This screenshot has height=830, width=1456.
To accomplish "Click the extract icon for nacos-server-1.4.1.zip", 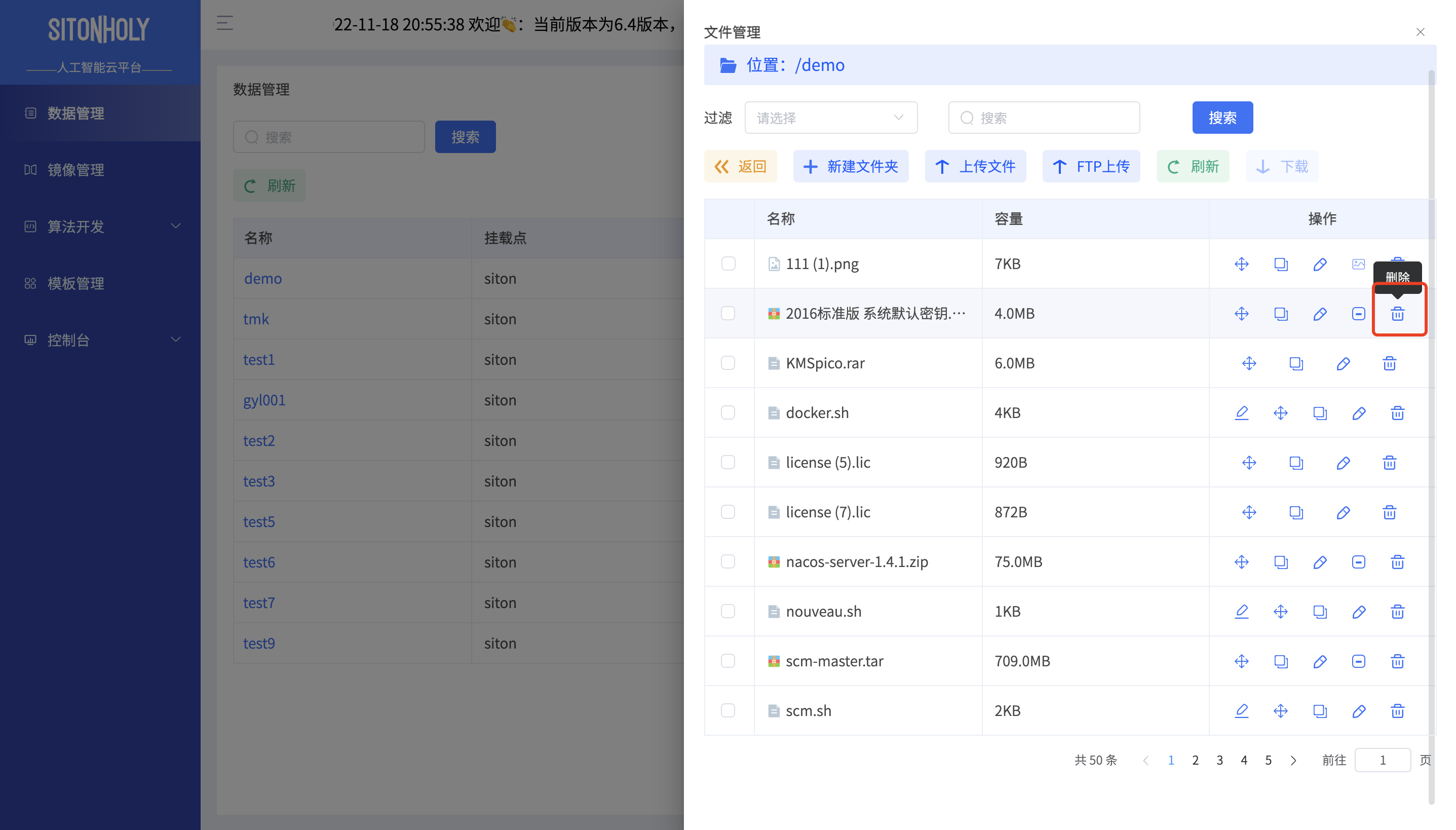I will pyautogui.click(x=1359, y=561).
